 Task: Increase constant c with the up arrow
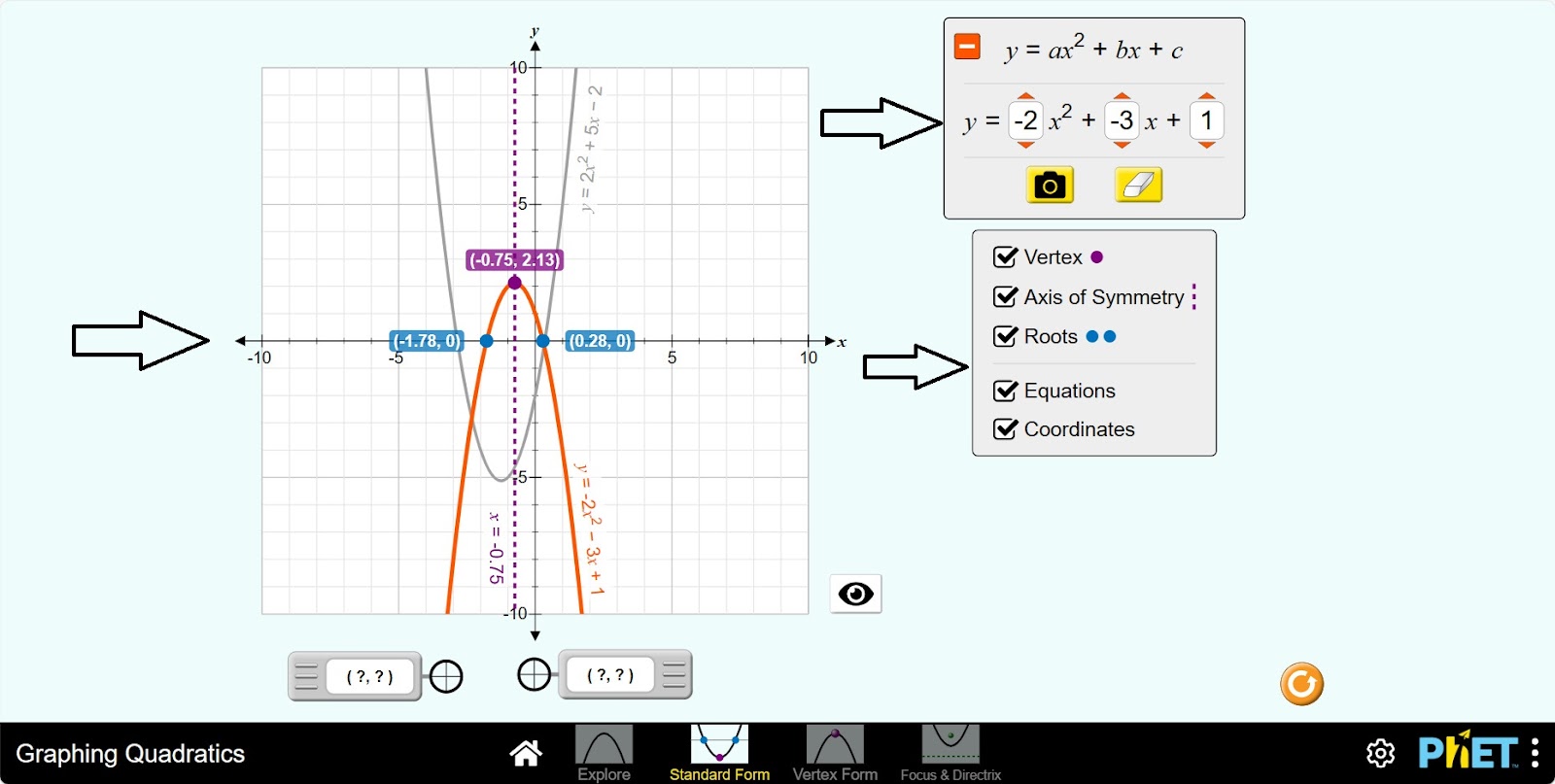(1206, 96)
